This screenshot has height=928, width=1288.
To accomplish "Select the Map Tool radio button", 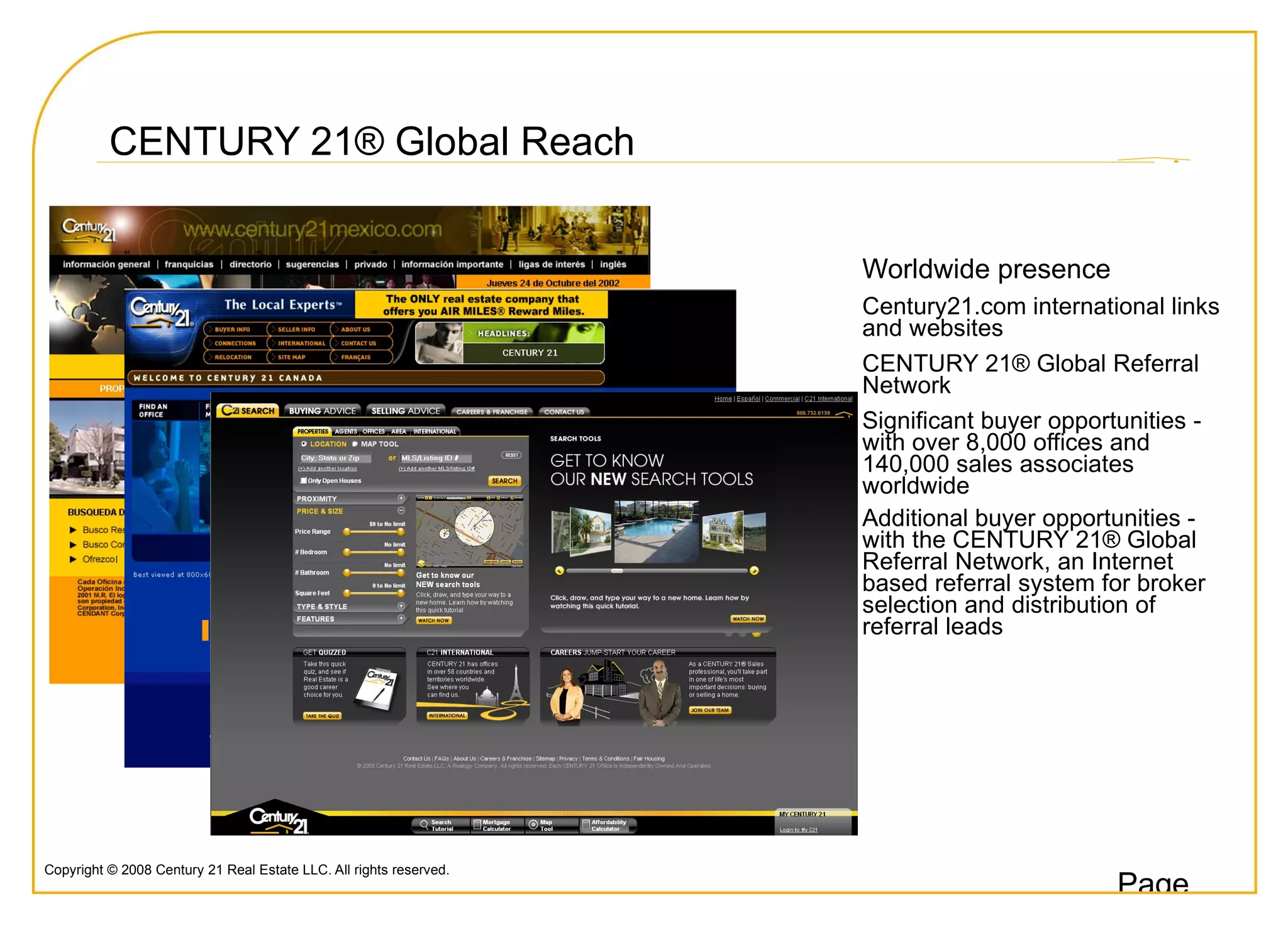I will click(x=355, y=444).
